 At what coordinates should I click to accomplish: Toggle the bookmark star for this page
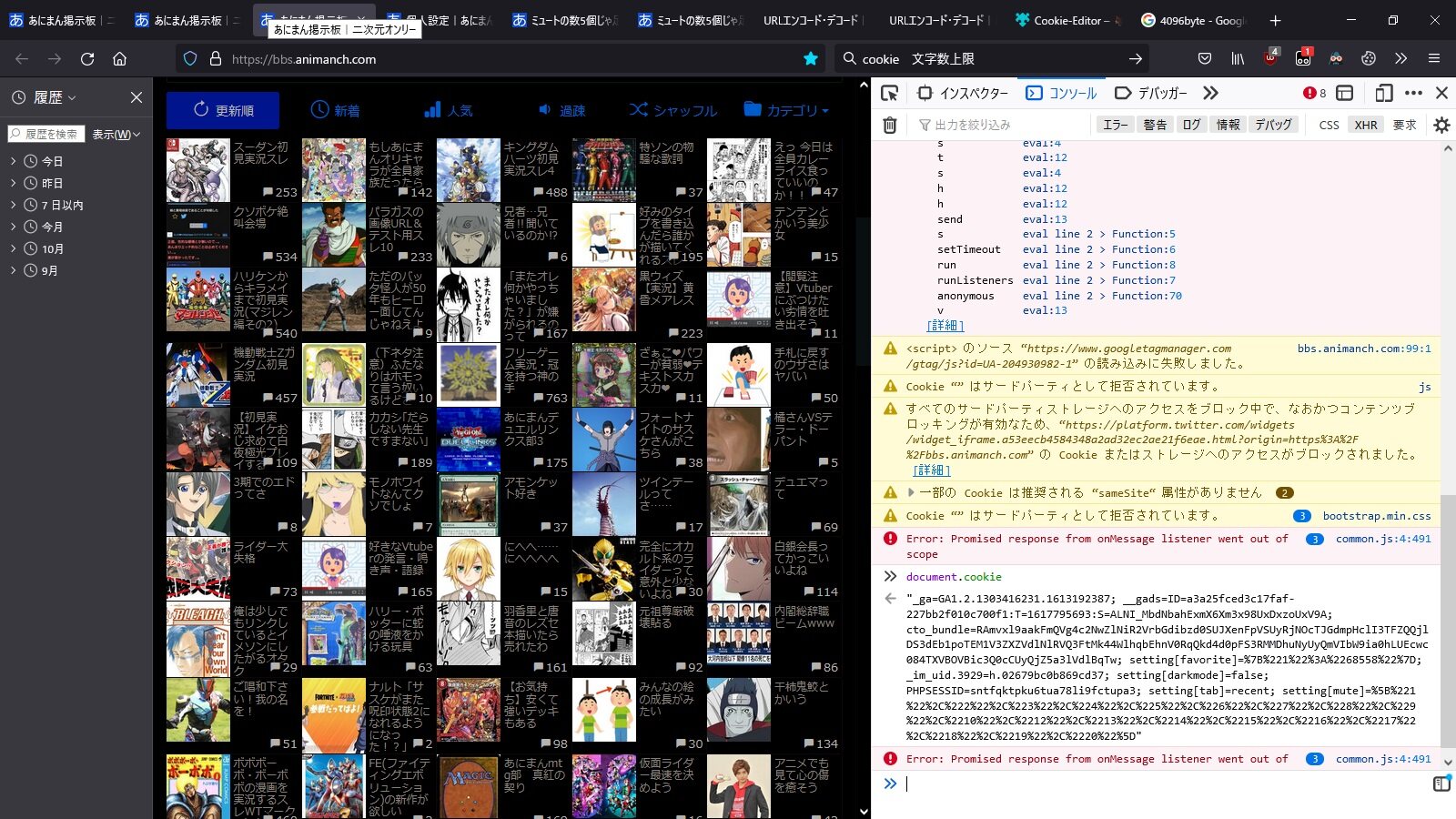810,59
